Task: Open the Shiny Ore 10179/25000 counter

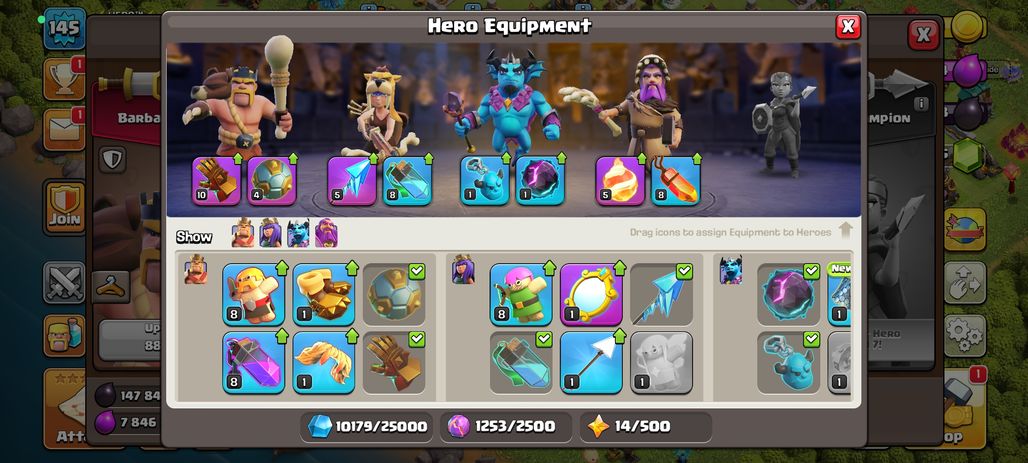Action: [368, 427]
